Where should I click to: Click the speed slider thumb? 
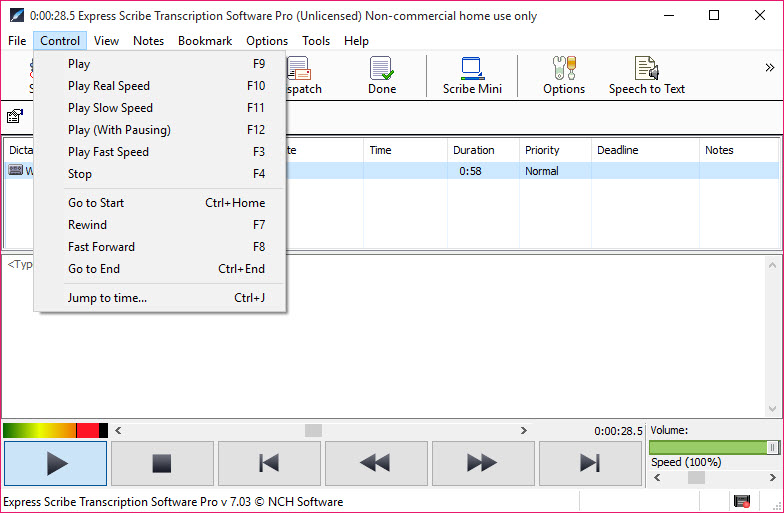point(696,478)
